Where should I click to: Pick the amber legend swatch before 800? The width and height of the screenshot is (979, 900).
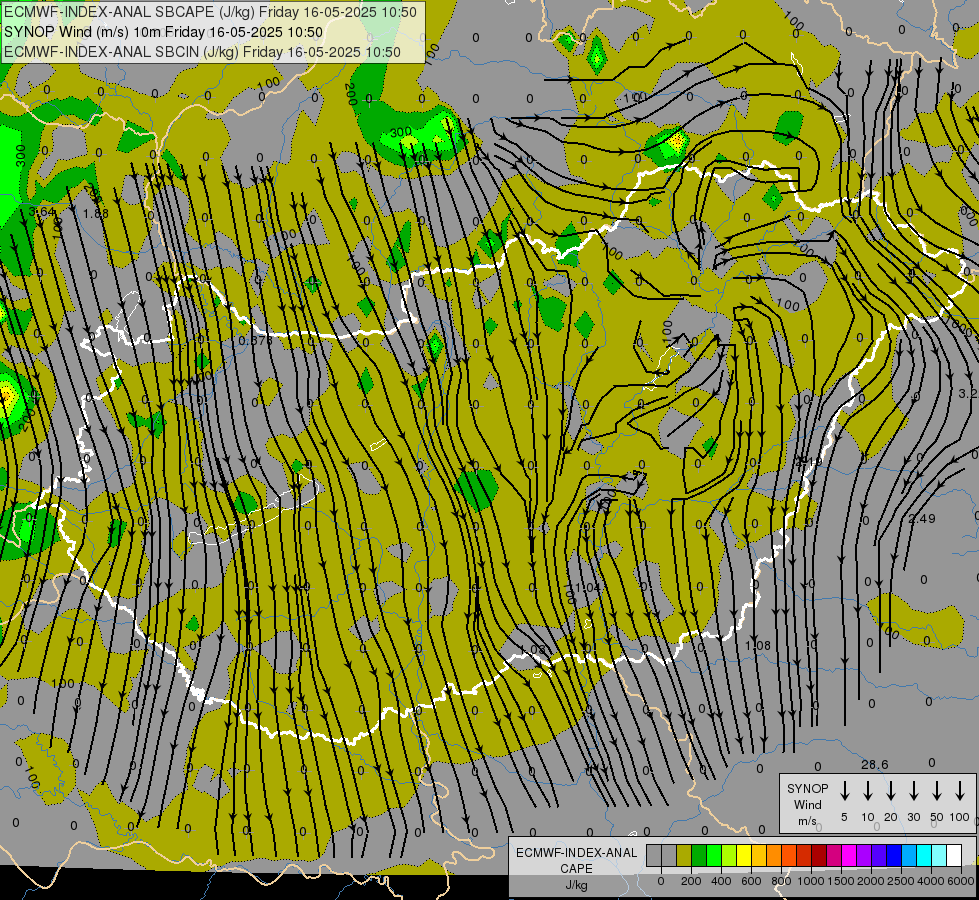tap(759, 855)
